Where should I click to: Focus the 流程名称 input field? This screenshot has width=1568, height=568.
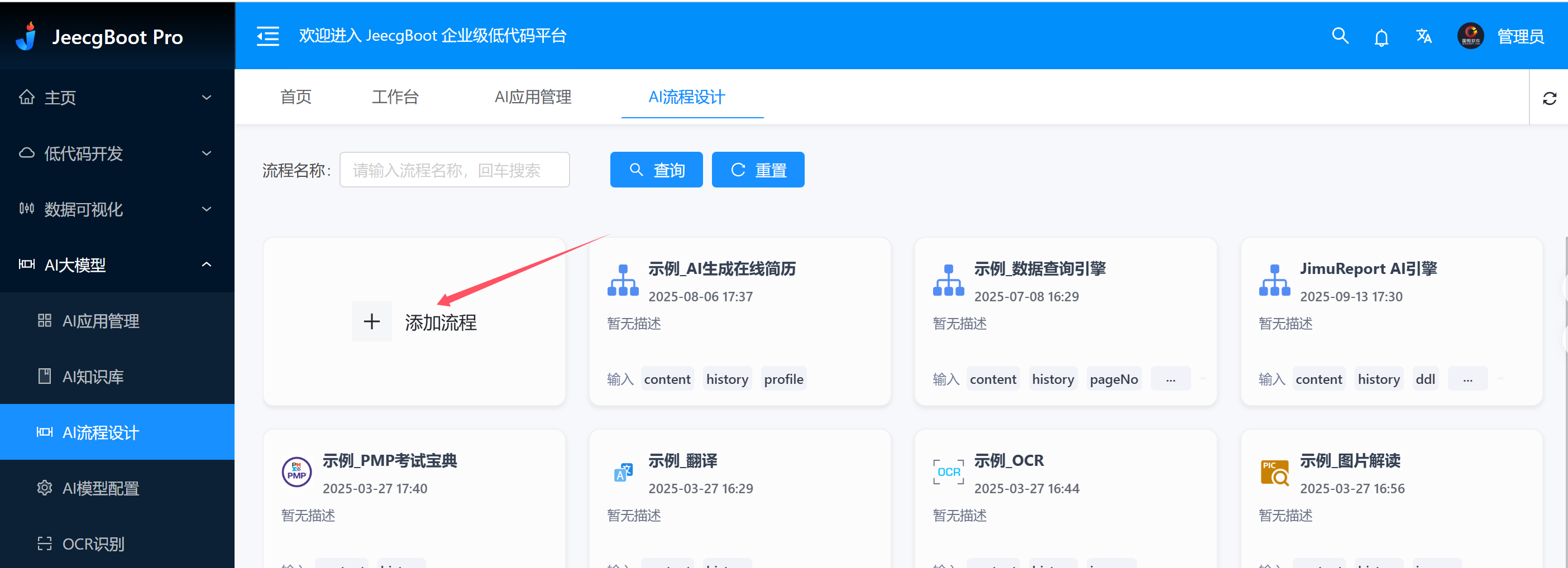tap(454, 170)
